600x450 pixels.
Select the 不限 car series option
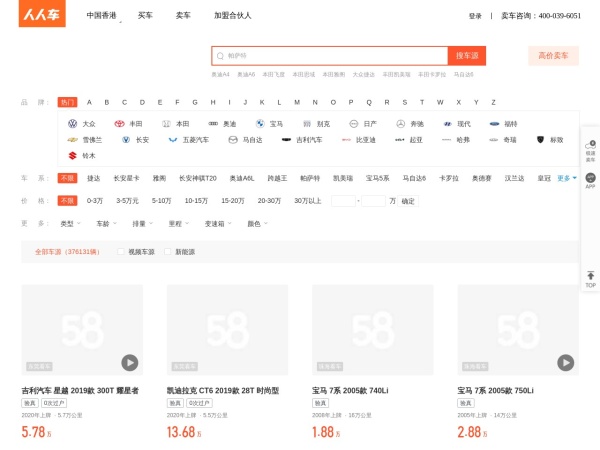coord(67,178)
